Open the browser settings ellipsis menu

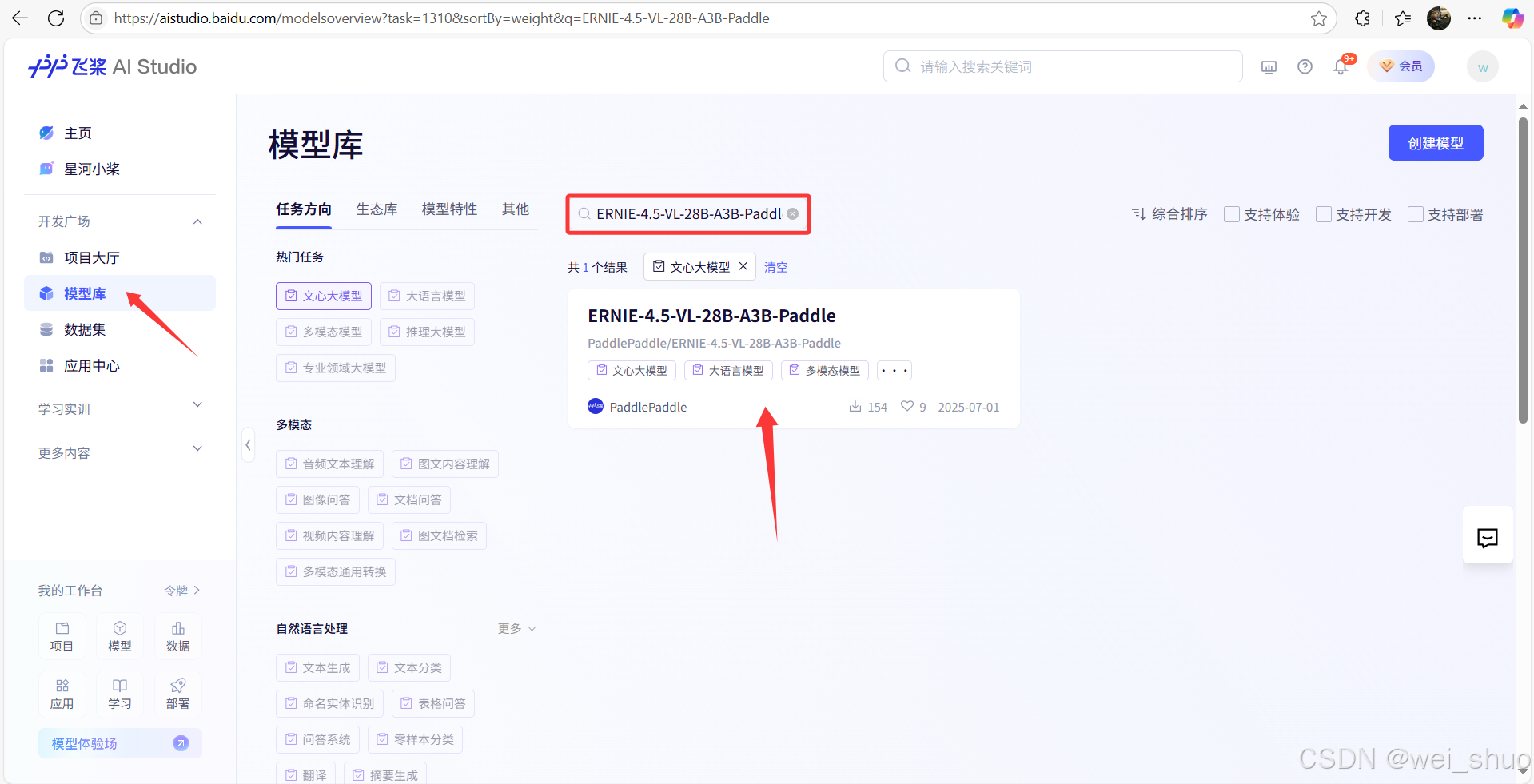[x=1475, y=18]
